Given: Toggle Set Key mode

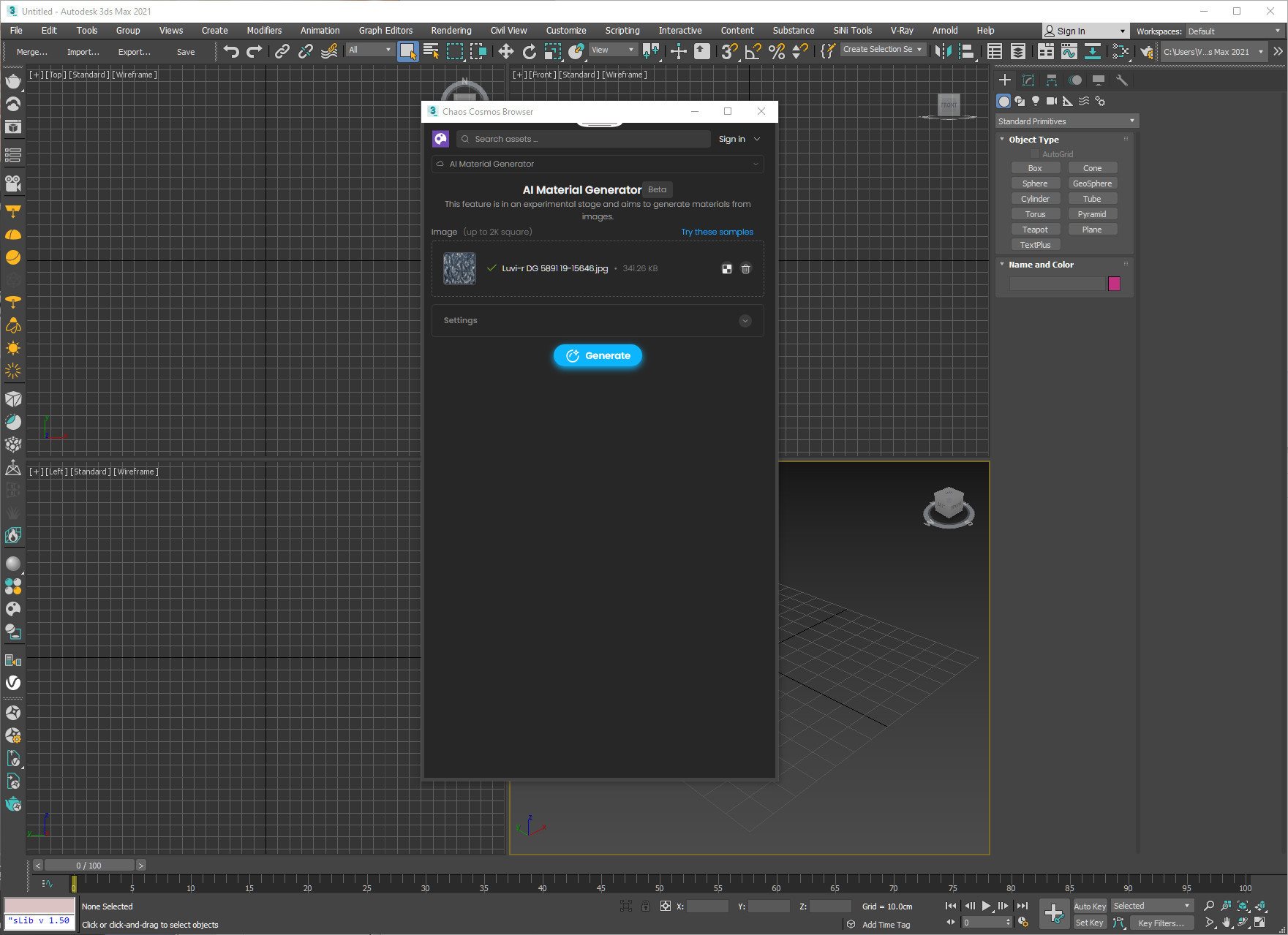Looking at the screenshot, I should tap(1089, 923).
